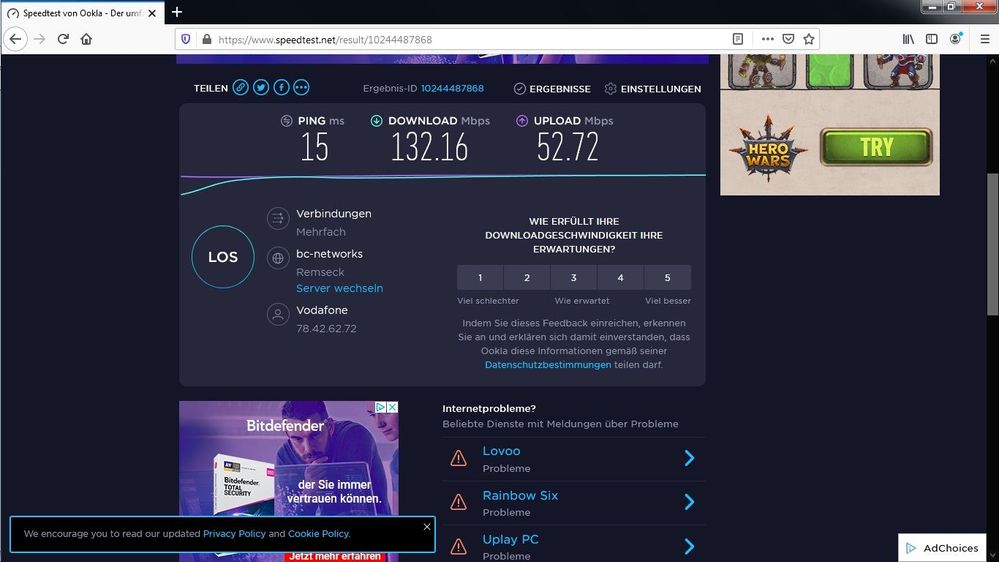Go forward with the browser arrow
Screen dimensions: 999x562
pos(40,39)
